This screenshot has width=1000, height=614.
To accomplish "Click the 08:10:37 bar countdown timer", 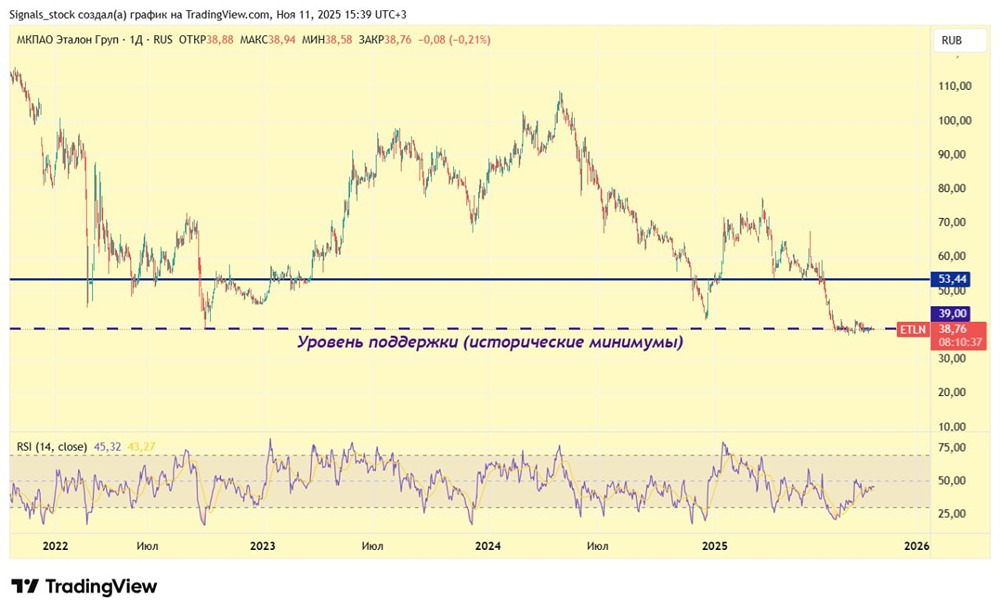I will pyautogui.click(x=958, y=342).
